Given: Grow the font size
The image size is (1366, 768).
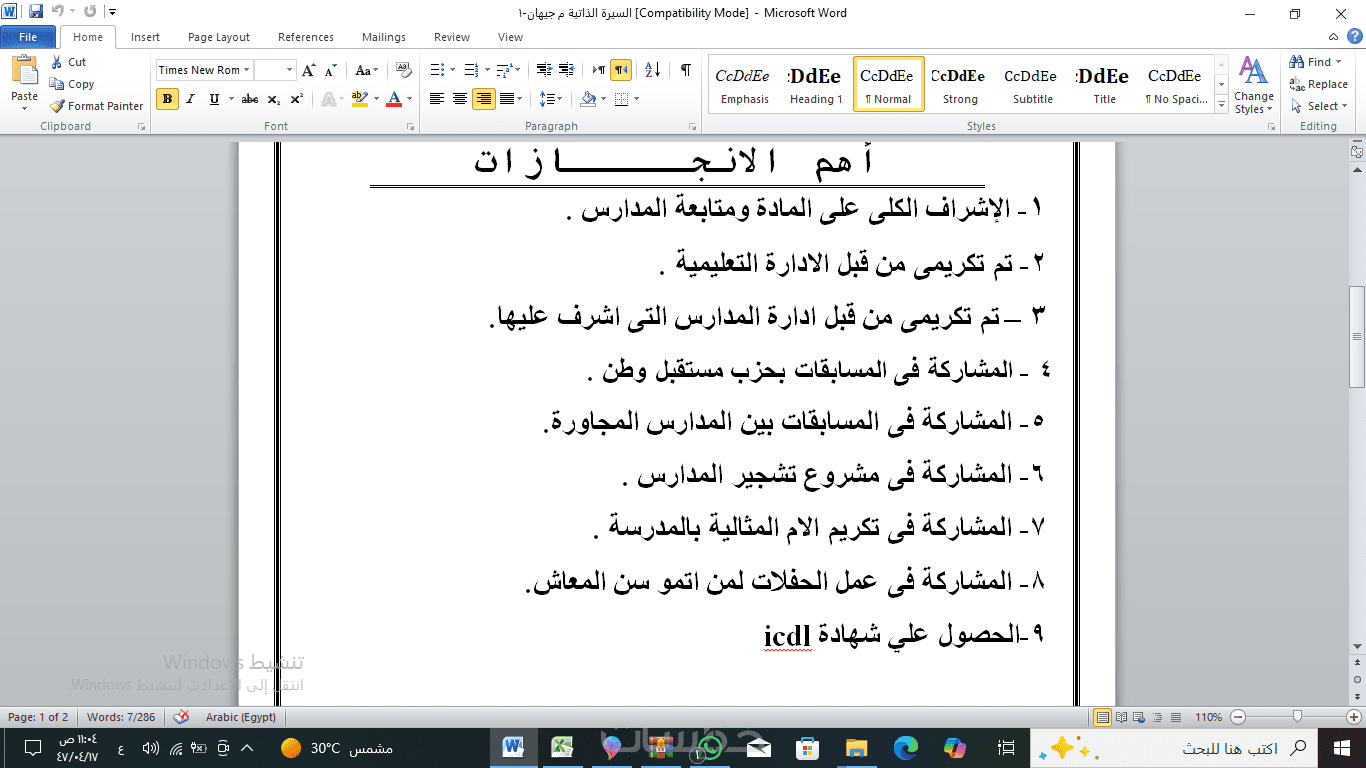Looking at the screenshot, I should click(x=309, y=70).
